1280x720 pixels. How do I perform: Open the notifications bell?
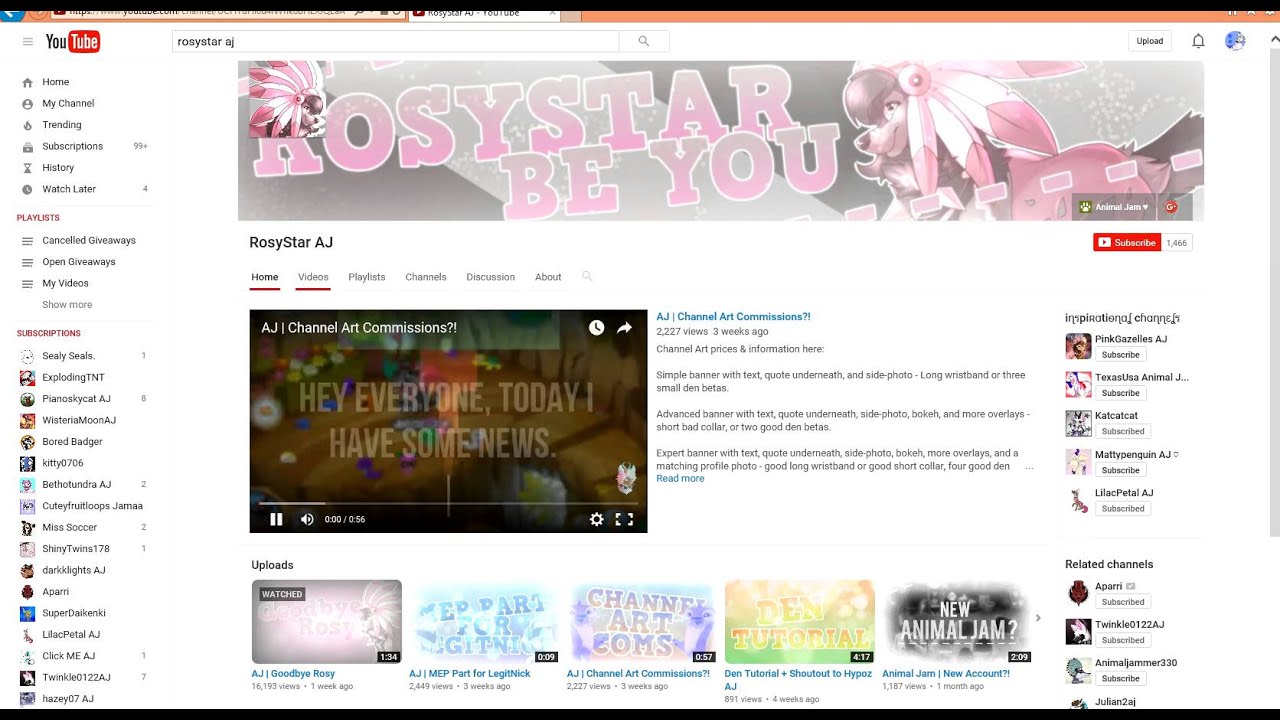pyautogui.click(x=1198, y=41)
